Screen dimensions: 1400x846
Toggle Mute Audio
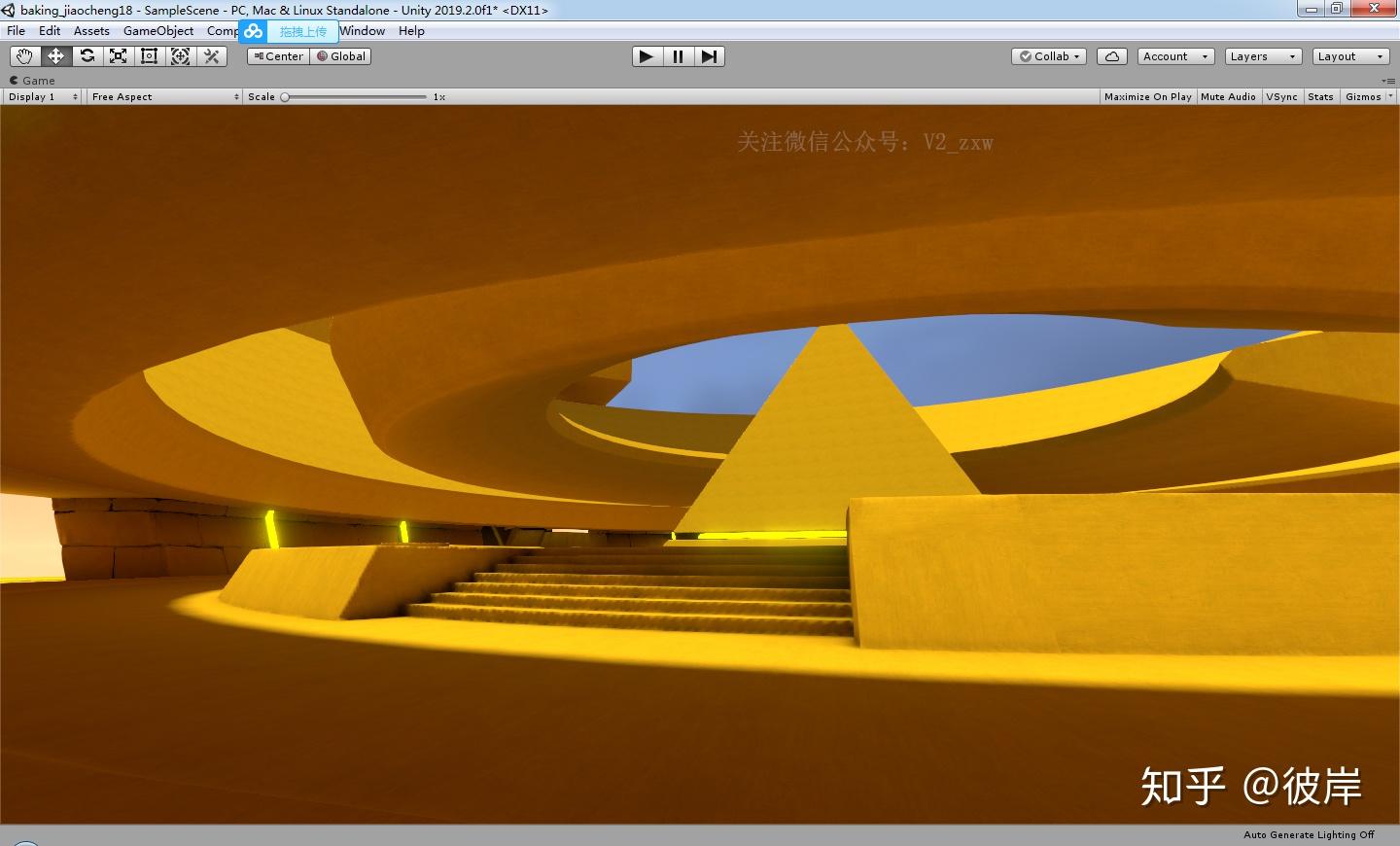click(1228, 96)
